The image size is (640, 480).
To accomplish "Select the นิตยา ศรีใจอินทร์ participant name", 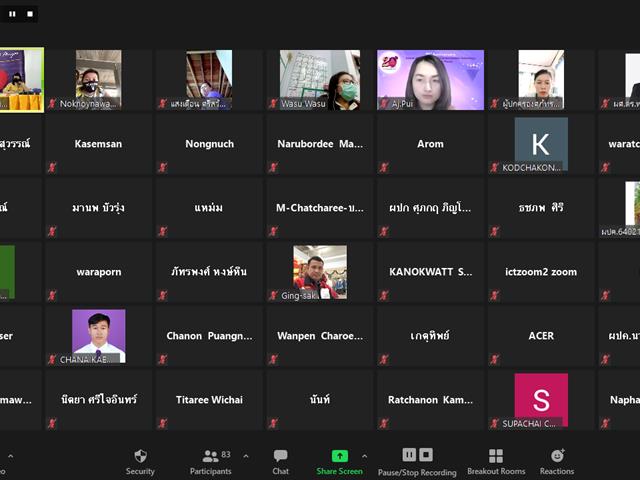I will pos(99,400).
